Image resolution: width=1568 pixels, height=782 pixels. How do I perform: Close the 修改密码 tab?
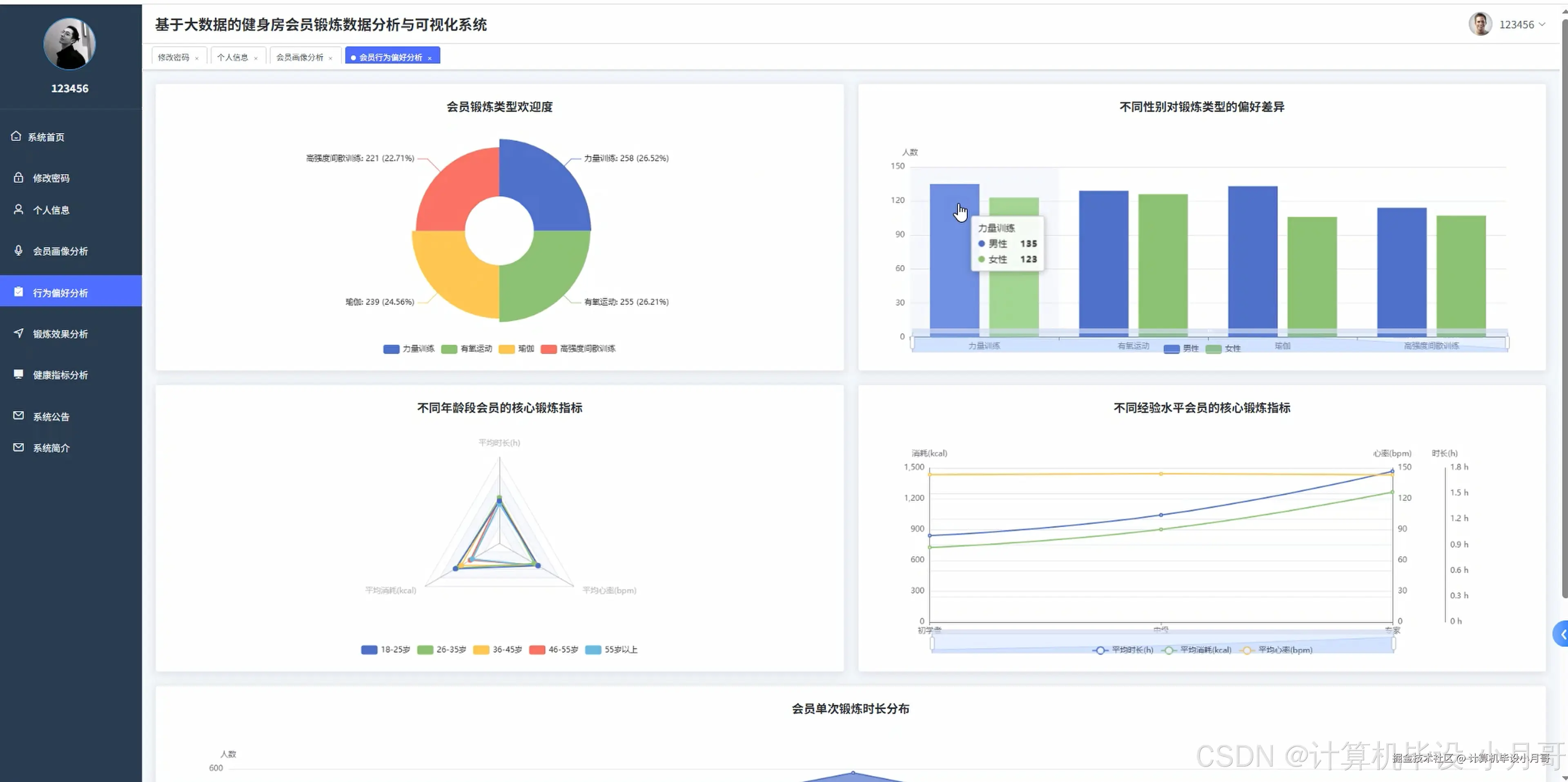point(196,58)
